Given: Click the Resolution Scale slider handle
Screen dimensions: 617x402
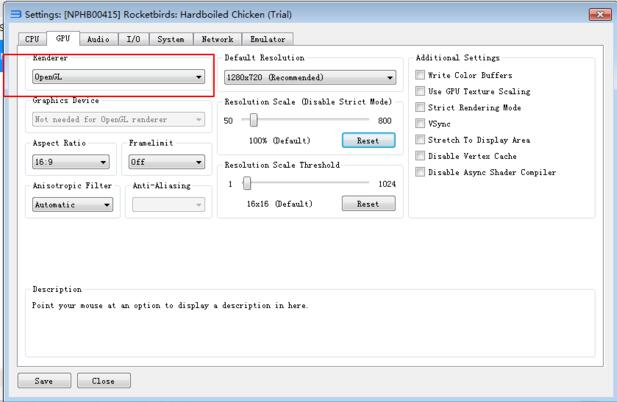Looking at the screenshot, I should [x=254, y=120].
